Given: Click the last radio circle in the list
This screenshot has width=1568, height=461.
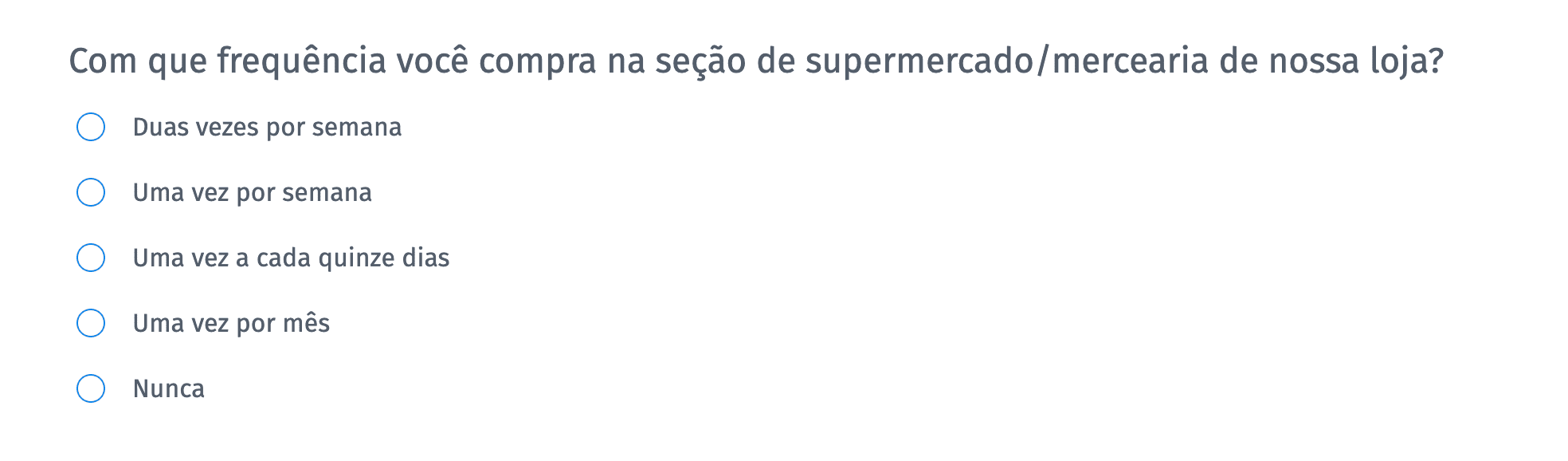Looking at the screenshot, I should coord(91,388).
